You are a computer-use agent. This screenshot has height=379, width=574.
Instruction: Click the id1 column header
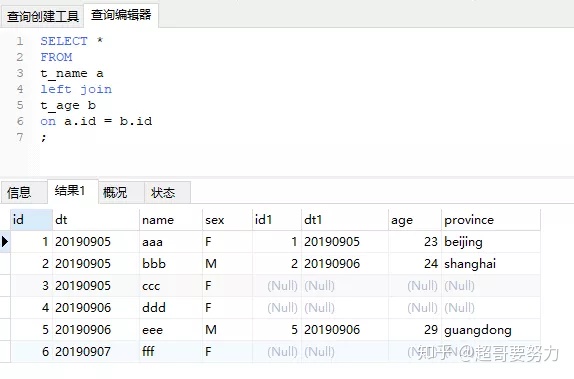(x=277, y=220)
